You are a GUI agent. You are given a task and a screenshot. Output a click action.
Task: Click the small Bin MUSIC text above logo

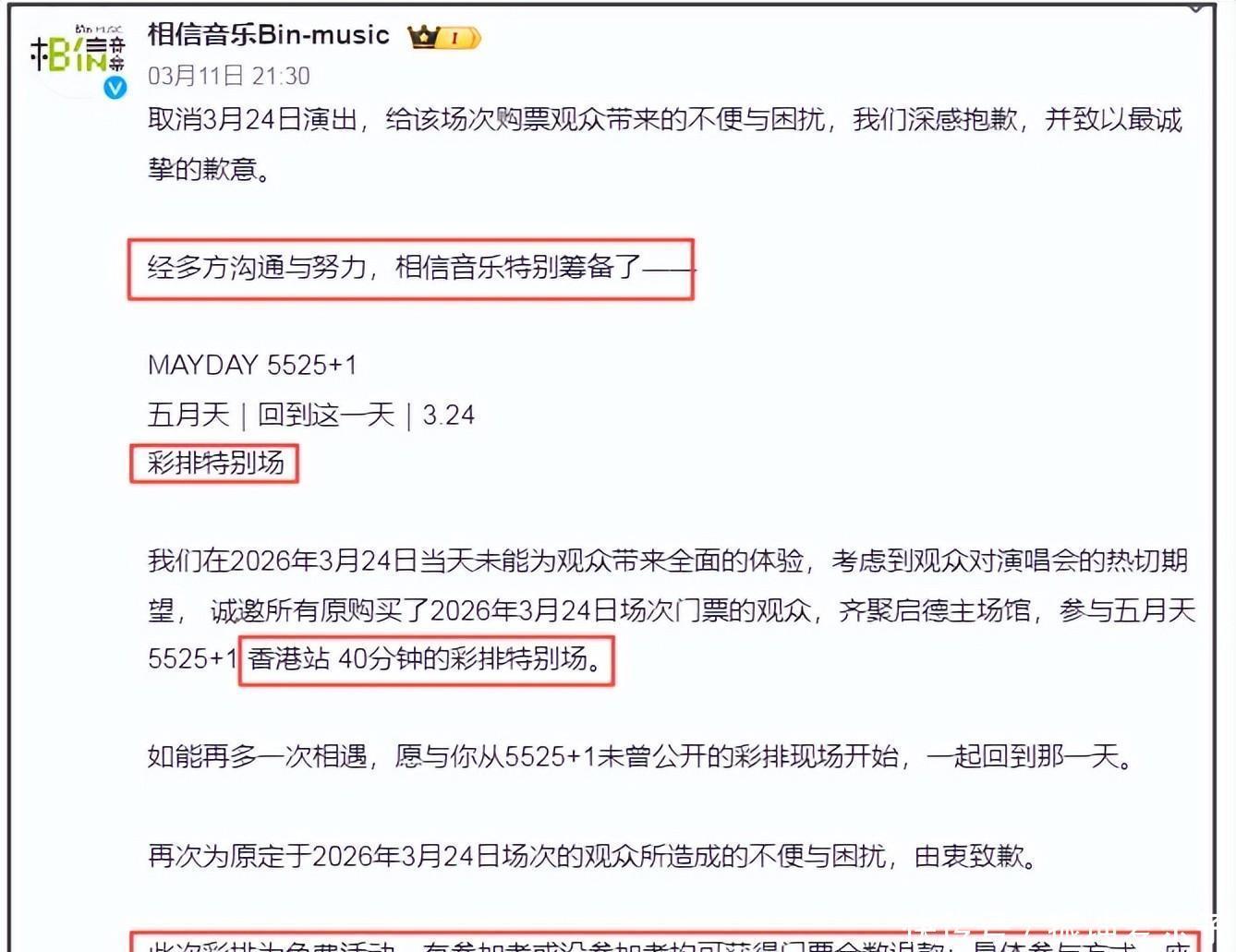tap(99, 30)
